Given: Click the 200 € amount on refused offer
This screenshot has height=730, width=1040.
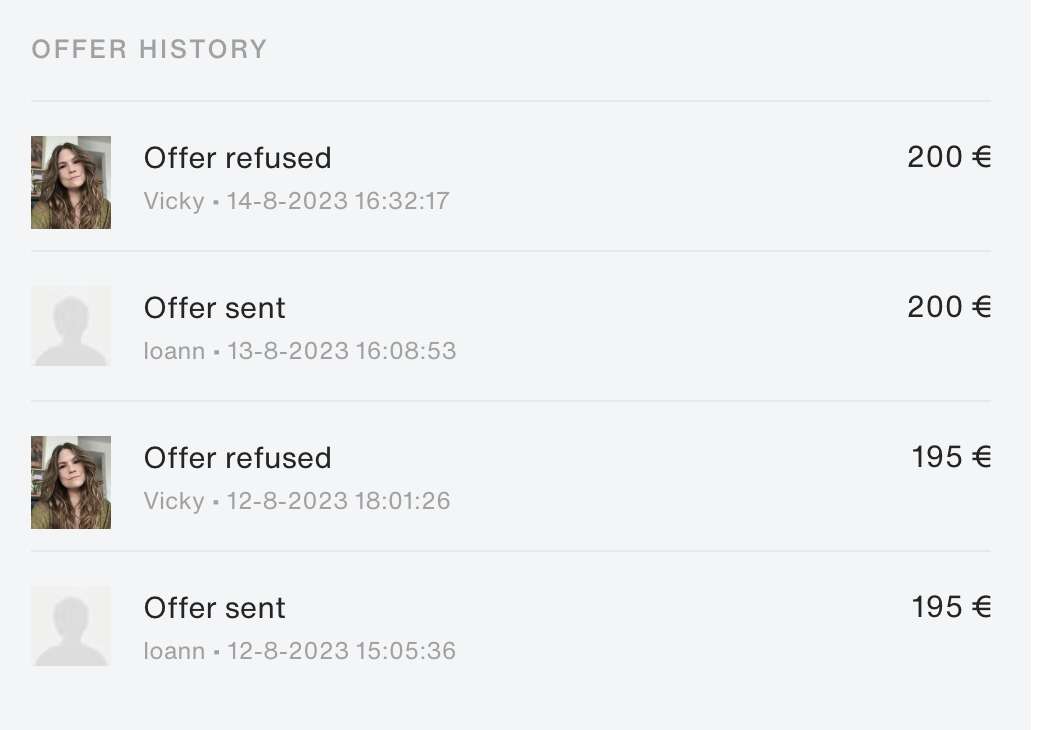Looking at the screenshot, I should pos(949,157).
